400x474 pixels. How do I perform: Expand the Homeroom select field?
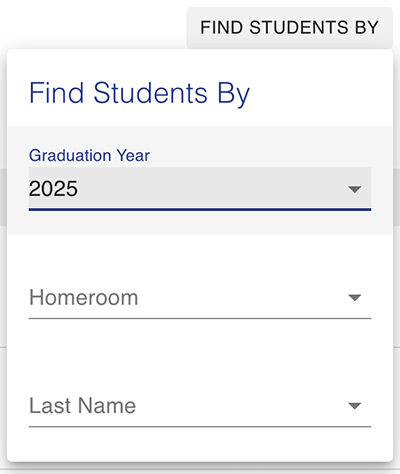pyautogui.click(x=200, y=297)
